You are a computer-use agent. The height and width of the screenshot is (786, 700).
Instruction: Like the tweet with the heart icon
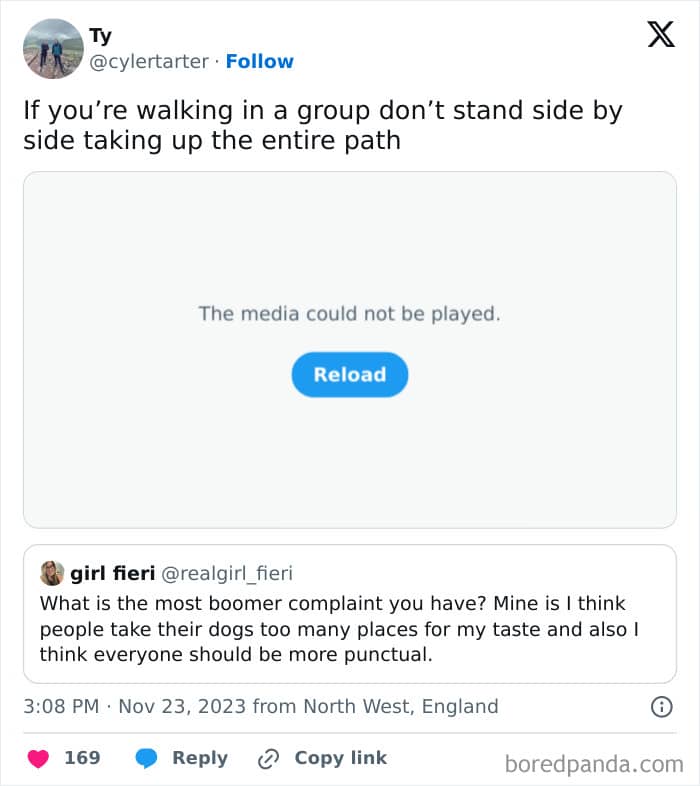coord(38,758)
